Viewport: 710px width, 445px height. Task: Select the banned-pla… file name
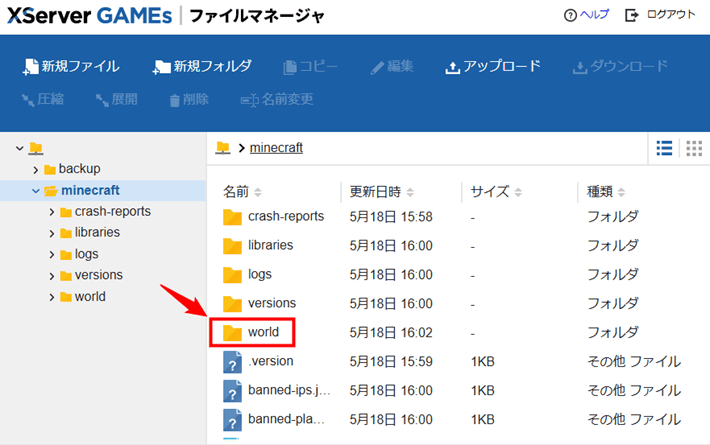[x=286, y=419]
